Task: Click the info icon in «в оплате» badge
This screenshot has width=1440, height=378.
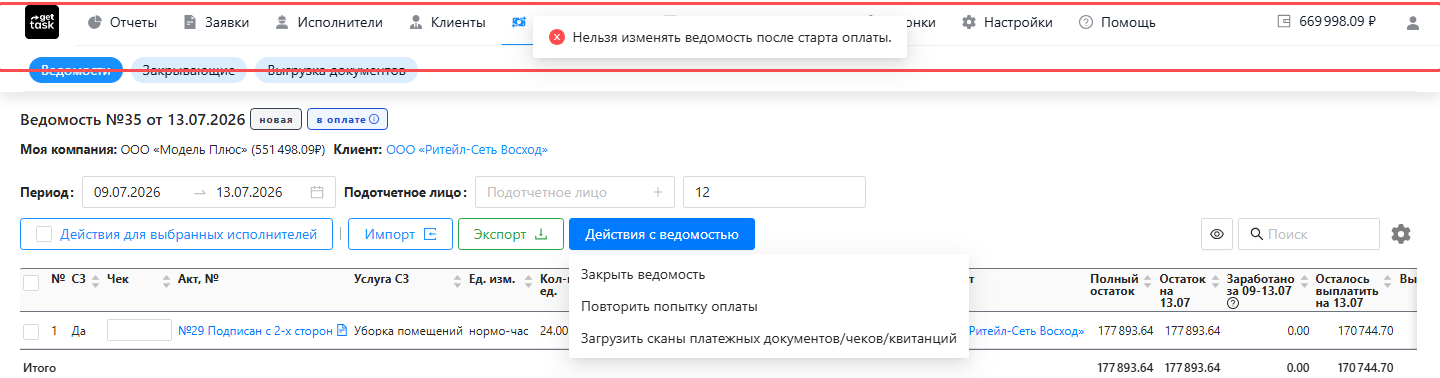Action: pyautogui.click(x=375, y=120)
